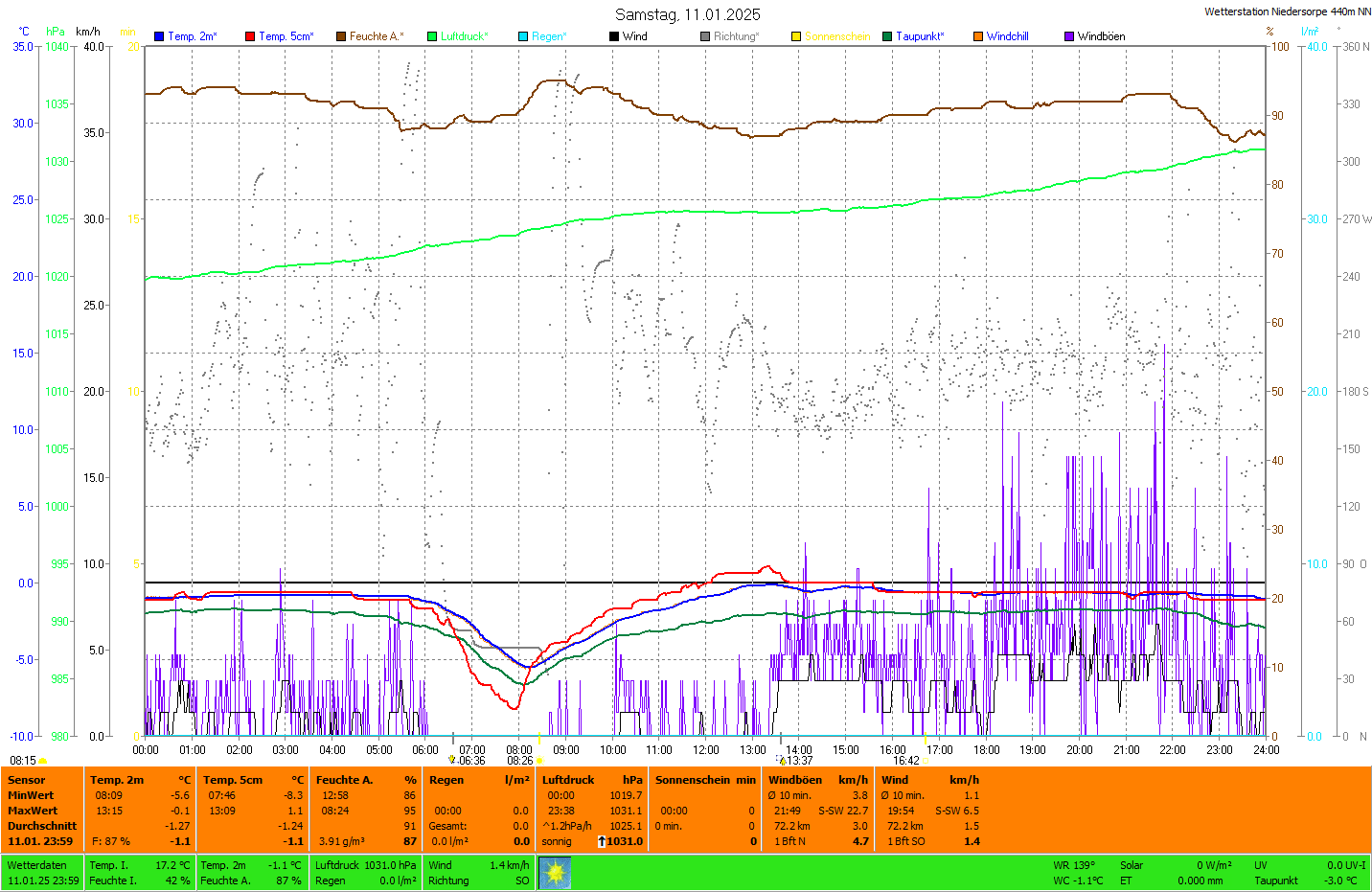Click the rising pressure arrow beside 1031.0
This screenshot has width=1372, height=892.
602,841
